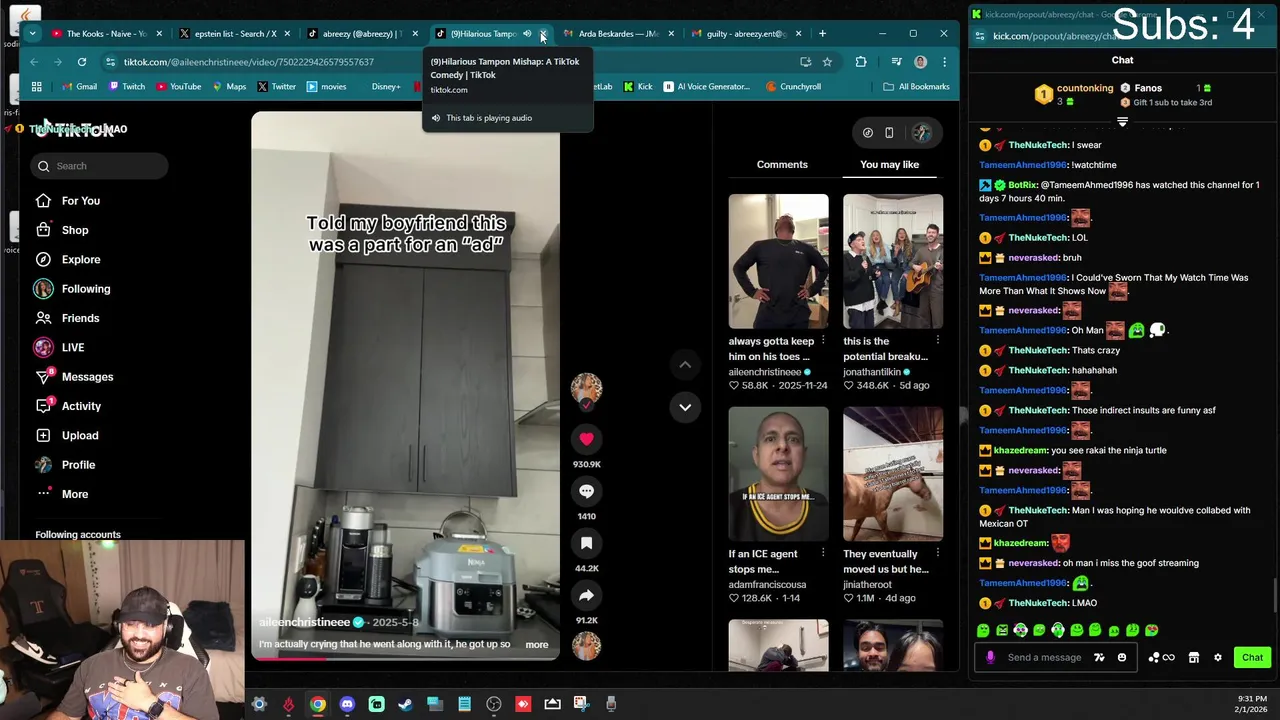Open the Chrome profile avatar
Screen dimensions: 1280x720
[x=920, y=62]
